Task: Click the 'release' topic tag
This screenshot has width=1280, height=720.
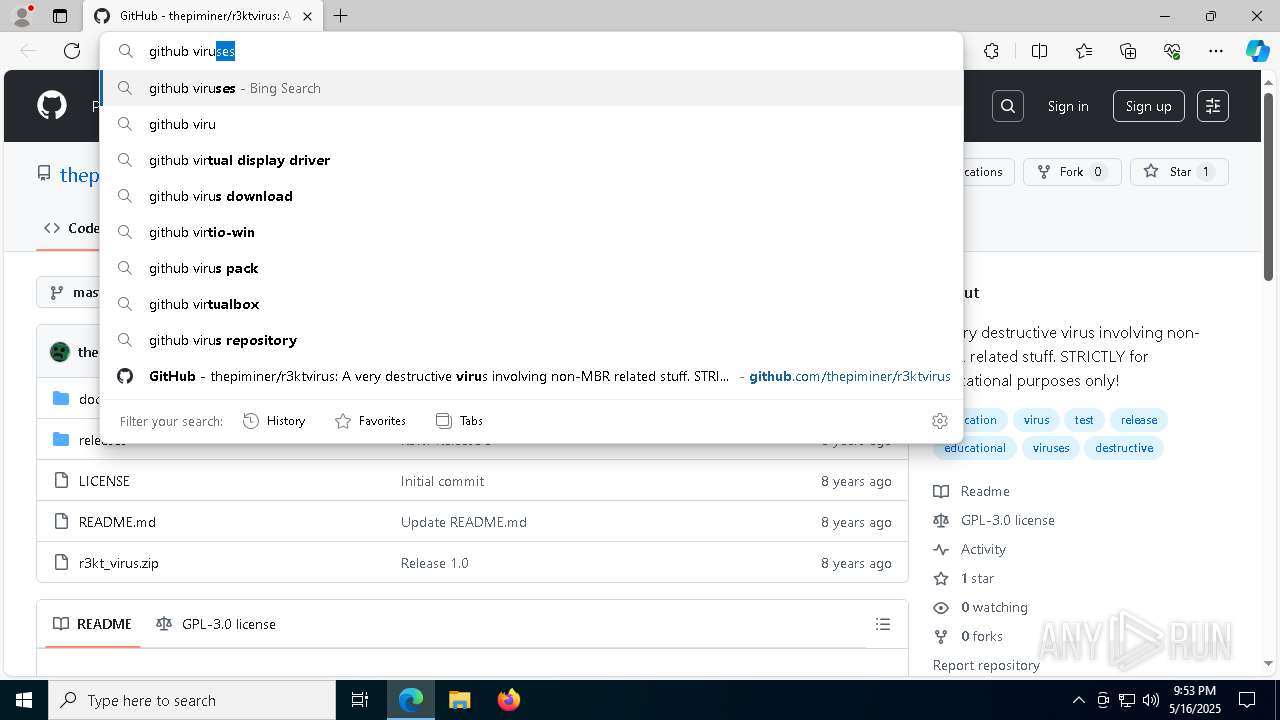Action: (x=1139, y=420)
